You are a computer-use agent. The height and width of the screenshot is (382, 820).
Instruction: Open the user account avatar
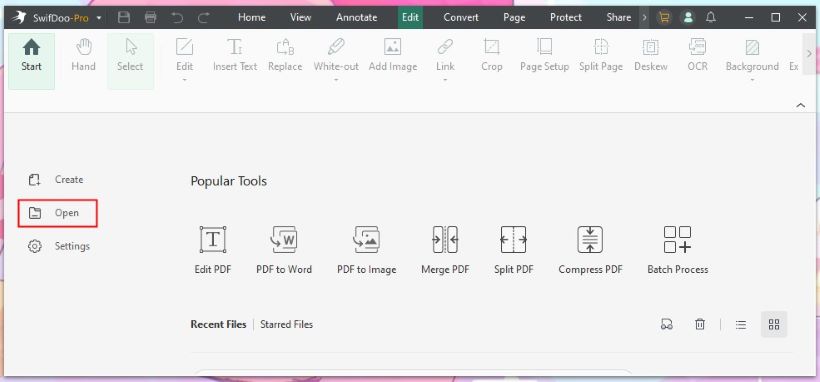tap(688, 17)
